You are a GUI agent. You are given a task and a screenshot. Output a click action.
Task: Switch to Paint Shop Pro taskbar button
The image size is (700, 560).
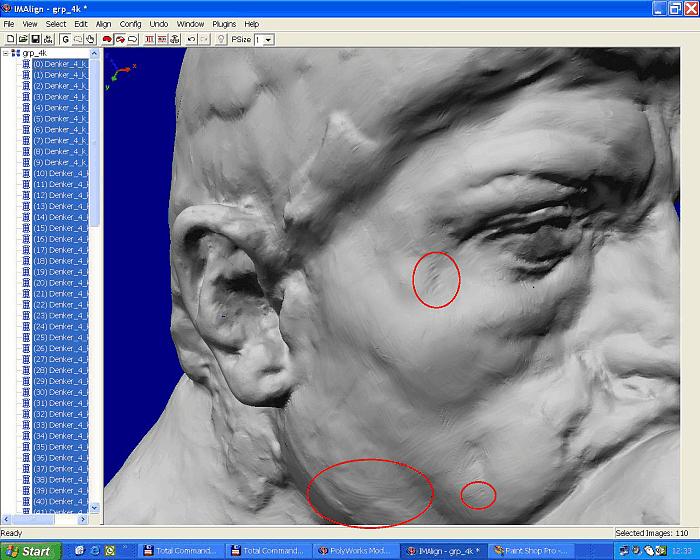tap(529, 551)
